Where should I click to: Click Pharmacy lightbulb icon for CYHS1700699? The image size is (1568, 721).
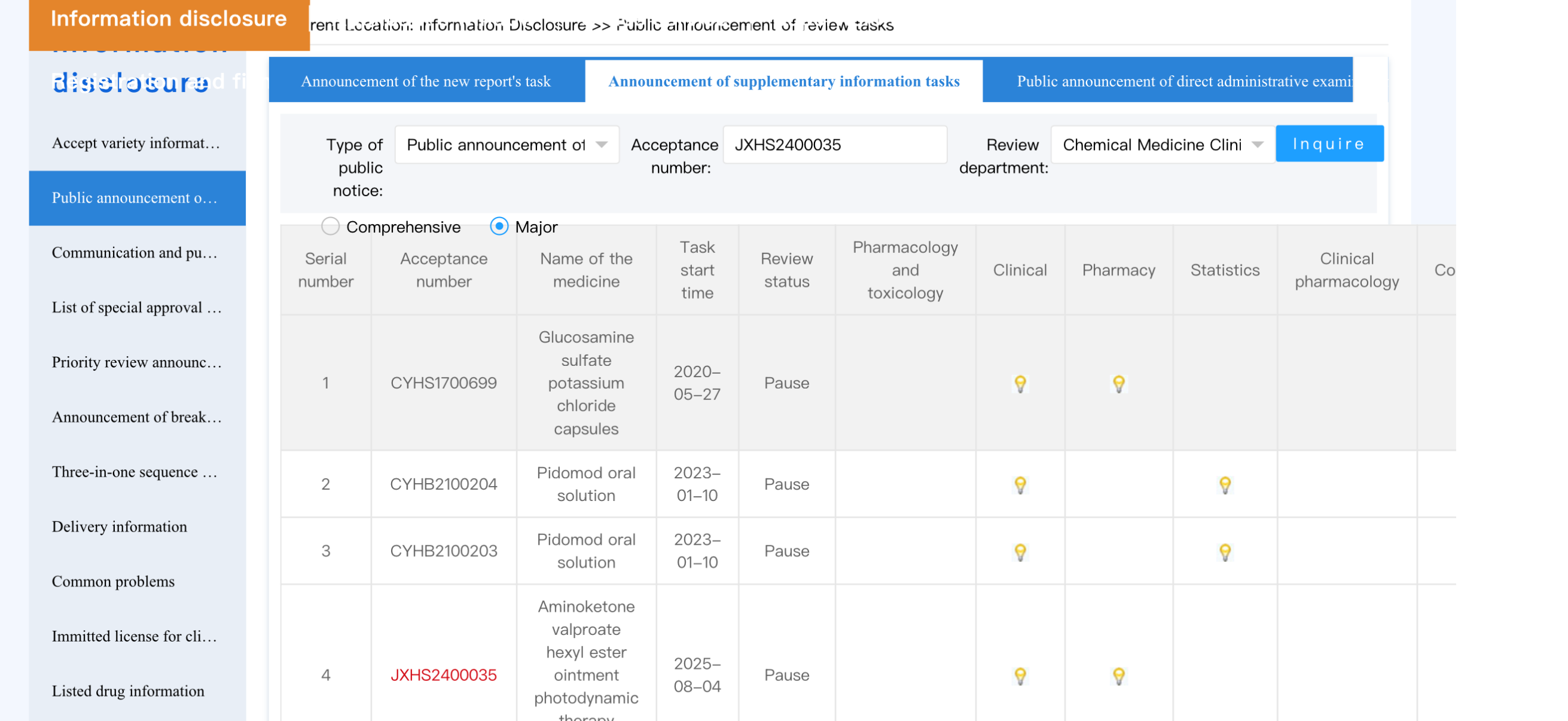point(1118,383)
